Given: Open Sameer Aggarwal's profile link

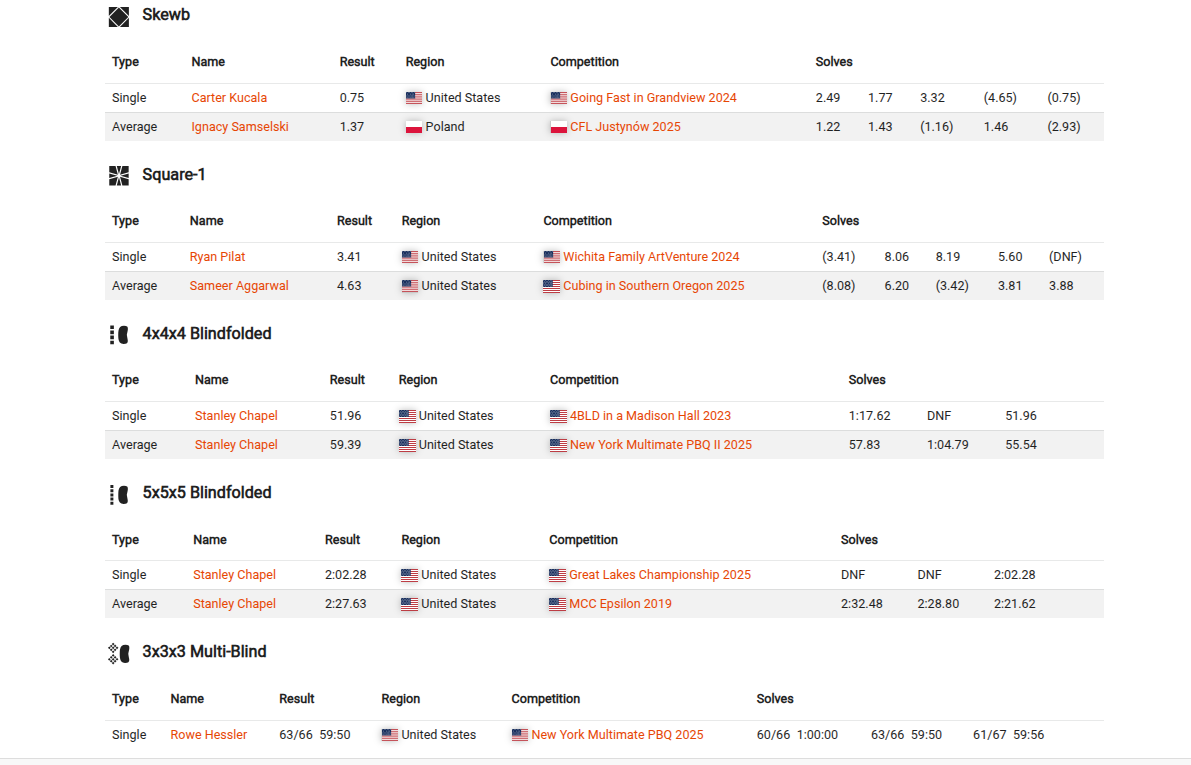Looking at the screenshot, I should [239, 286].
